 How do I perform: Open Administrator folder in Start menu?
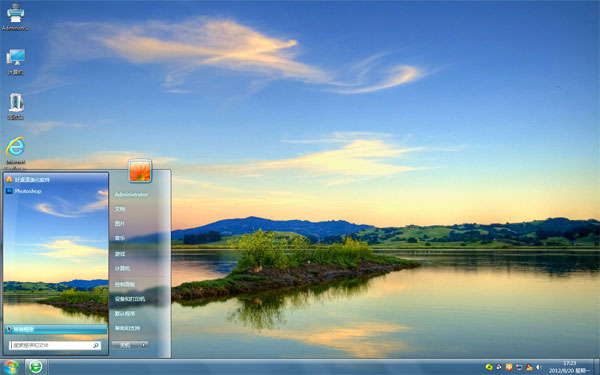coord(131,195)
